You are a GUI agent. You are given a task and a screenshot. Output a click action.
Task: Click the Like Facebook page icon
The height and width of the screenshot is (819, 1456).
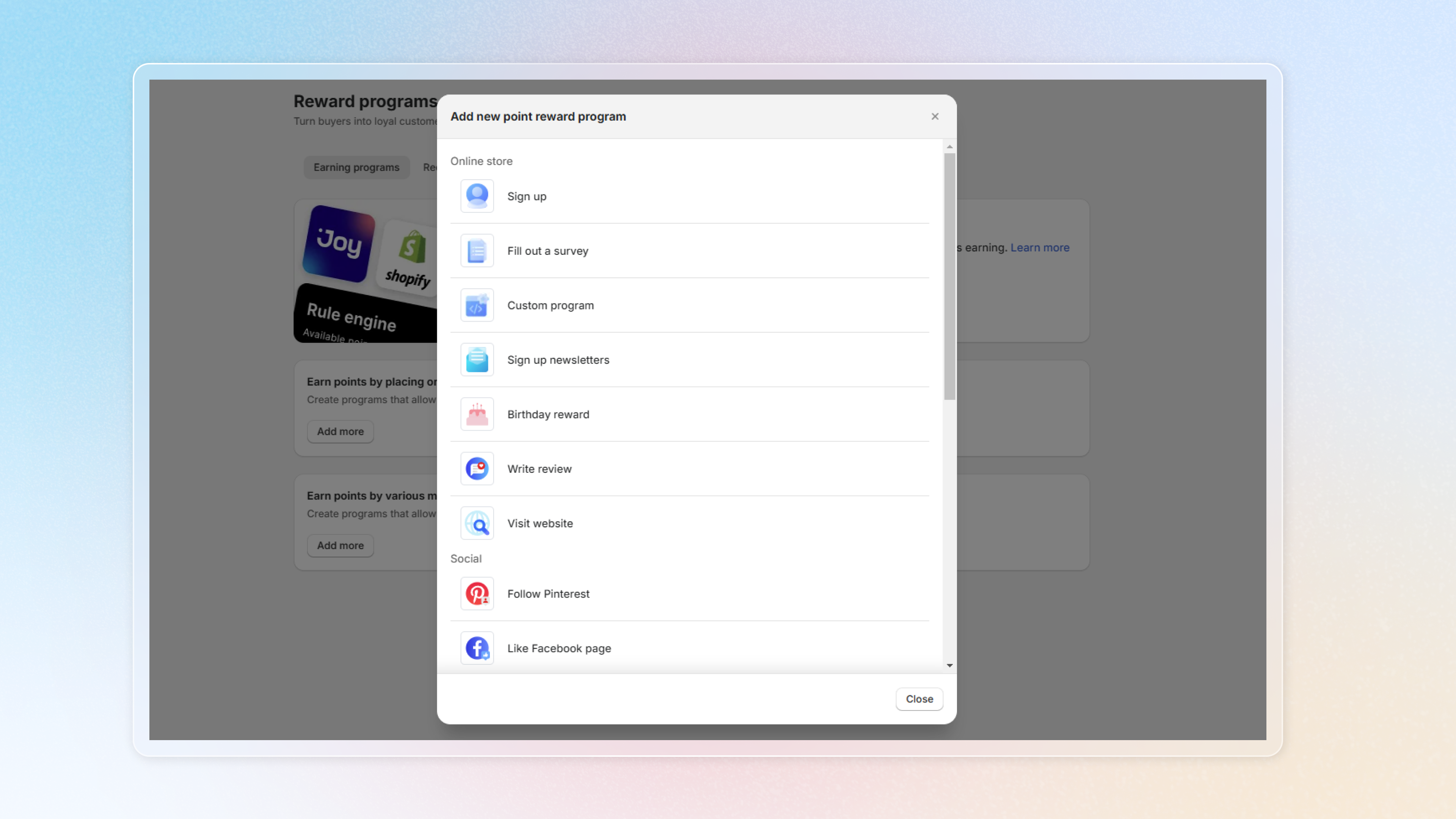pos(477,648)
